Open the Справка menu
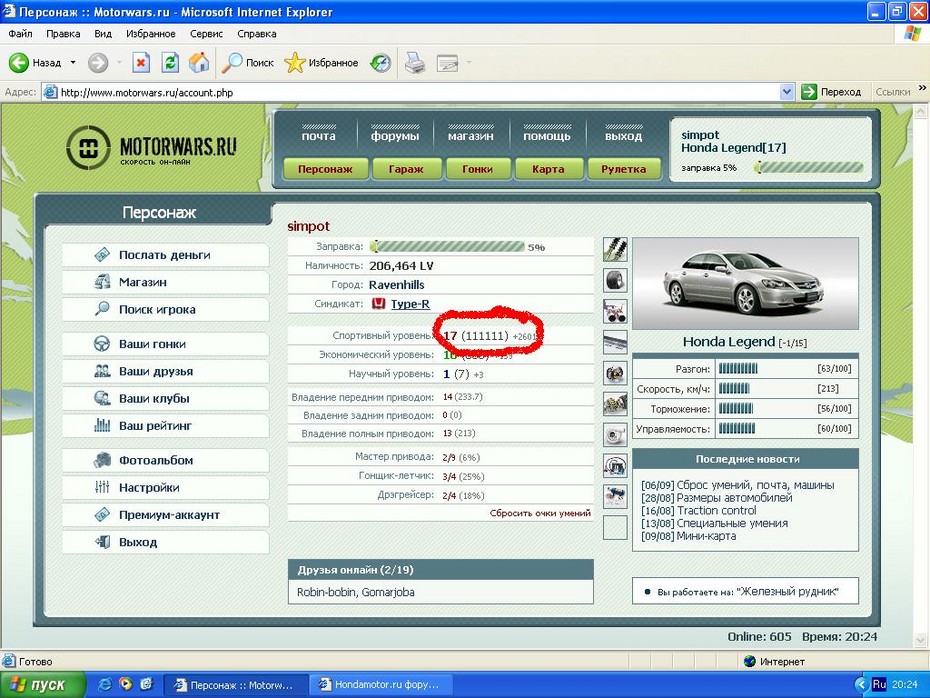This screenshot has height=698, width=930. coord(257,34)
